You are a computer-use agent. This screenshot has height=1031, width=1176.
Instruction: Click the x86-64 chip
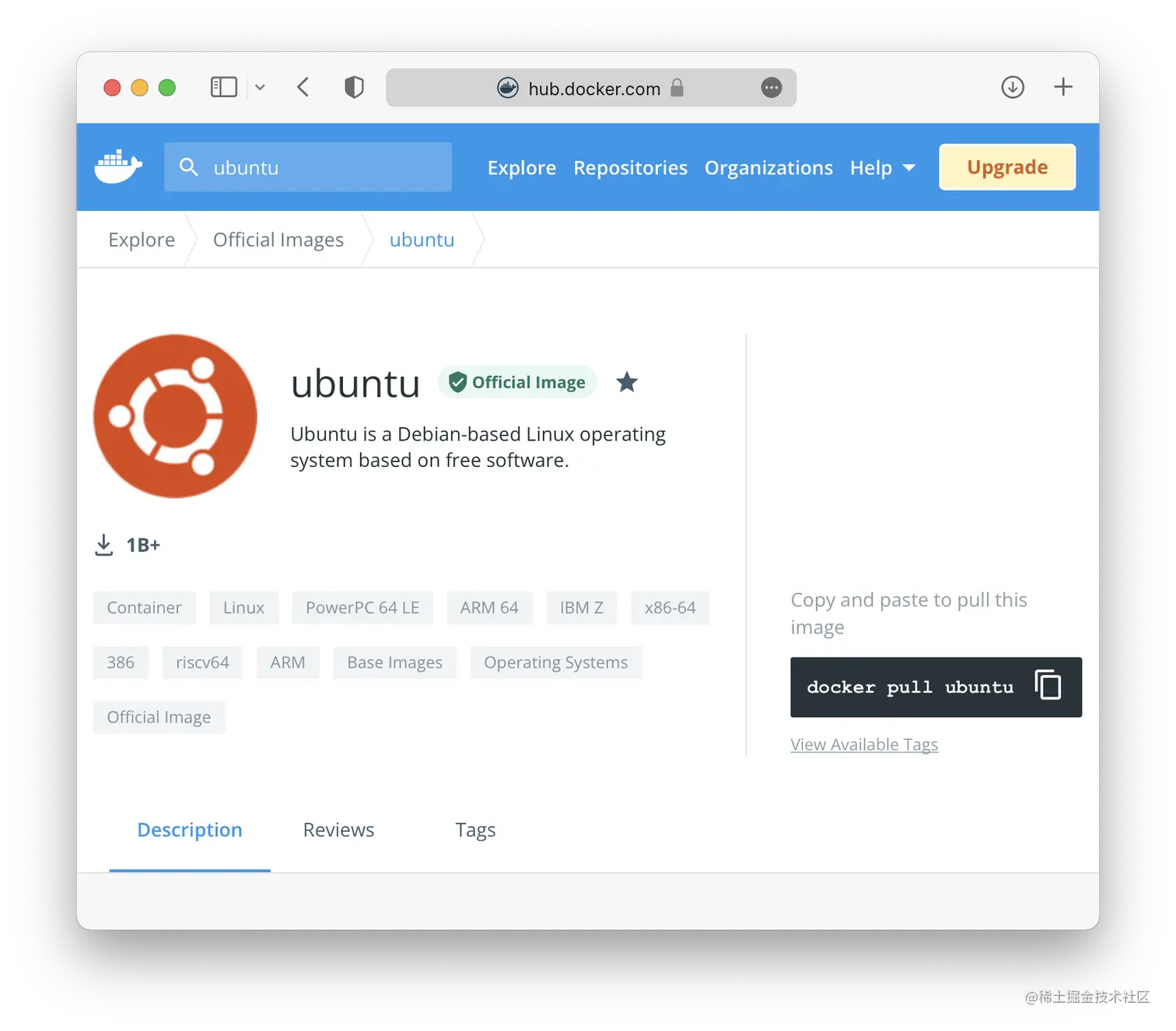670,608
